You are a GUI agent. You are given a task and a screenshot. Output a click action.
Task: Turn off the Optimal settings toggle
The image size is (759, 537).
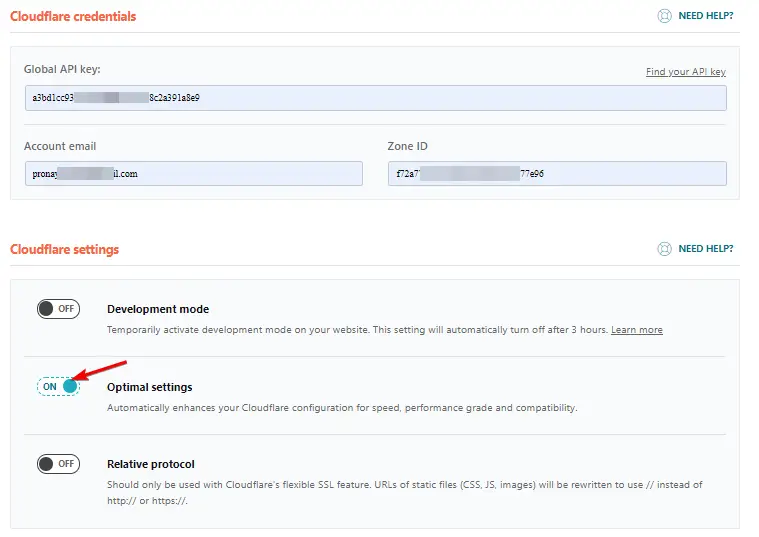point(58,386)
